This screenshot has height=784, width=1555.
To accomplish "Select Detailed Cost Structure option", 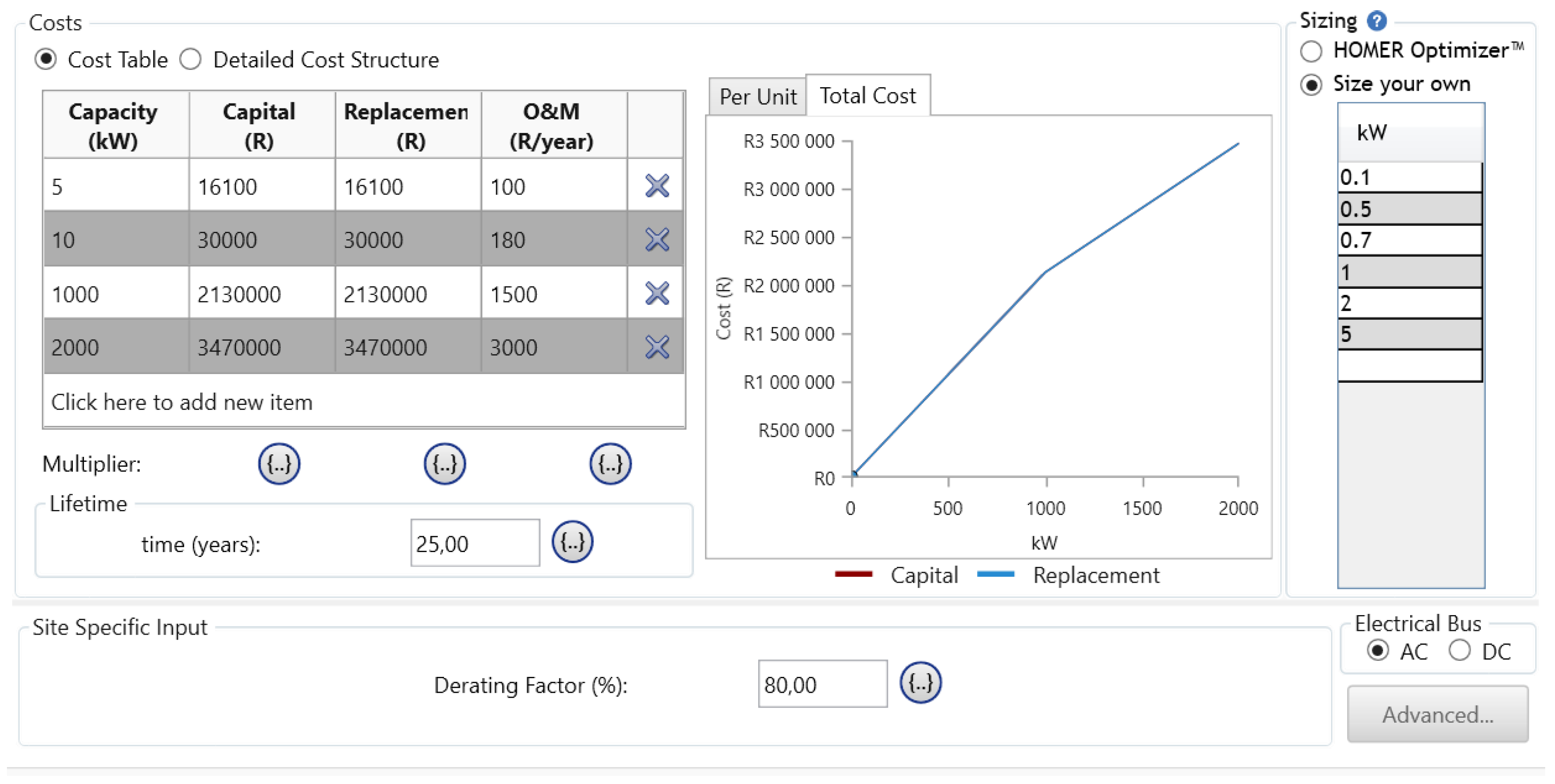I will pyautogui.click(x=191, y=59).
